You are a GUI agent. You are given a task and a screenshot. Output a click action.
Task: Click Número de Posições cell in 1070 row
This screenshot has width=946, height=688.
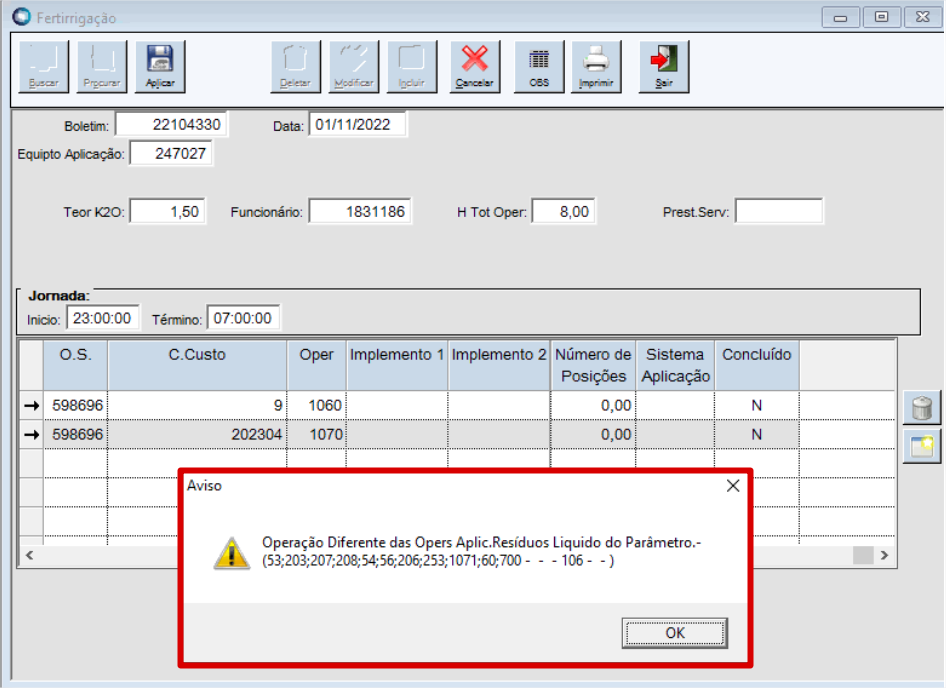tap(593, 435)
